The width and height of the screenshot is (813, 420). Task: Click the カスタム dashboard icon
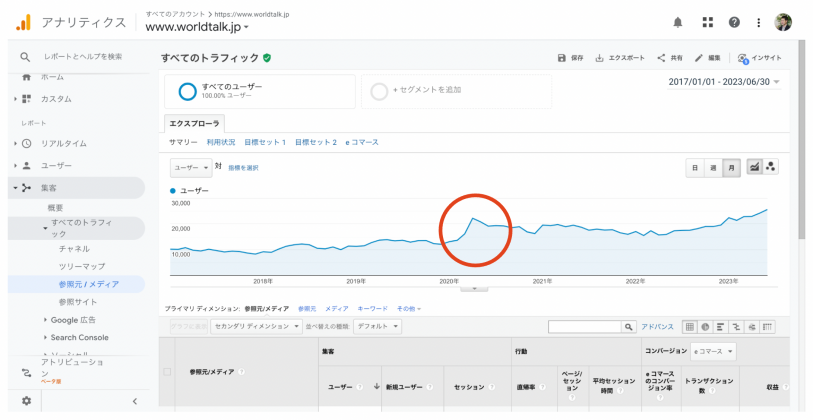(26, 99)
